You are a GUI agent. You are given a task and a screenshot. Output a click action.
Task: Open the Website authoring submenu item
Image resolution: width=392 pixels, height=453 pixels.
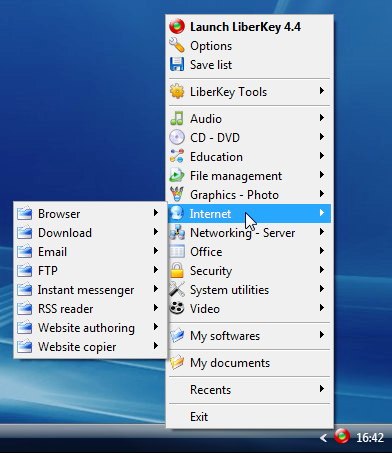point(90,328)
